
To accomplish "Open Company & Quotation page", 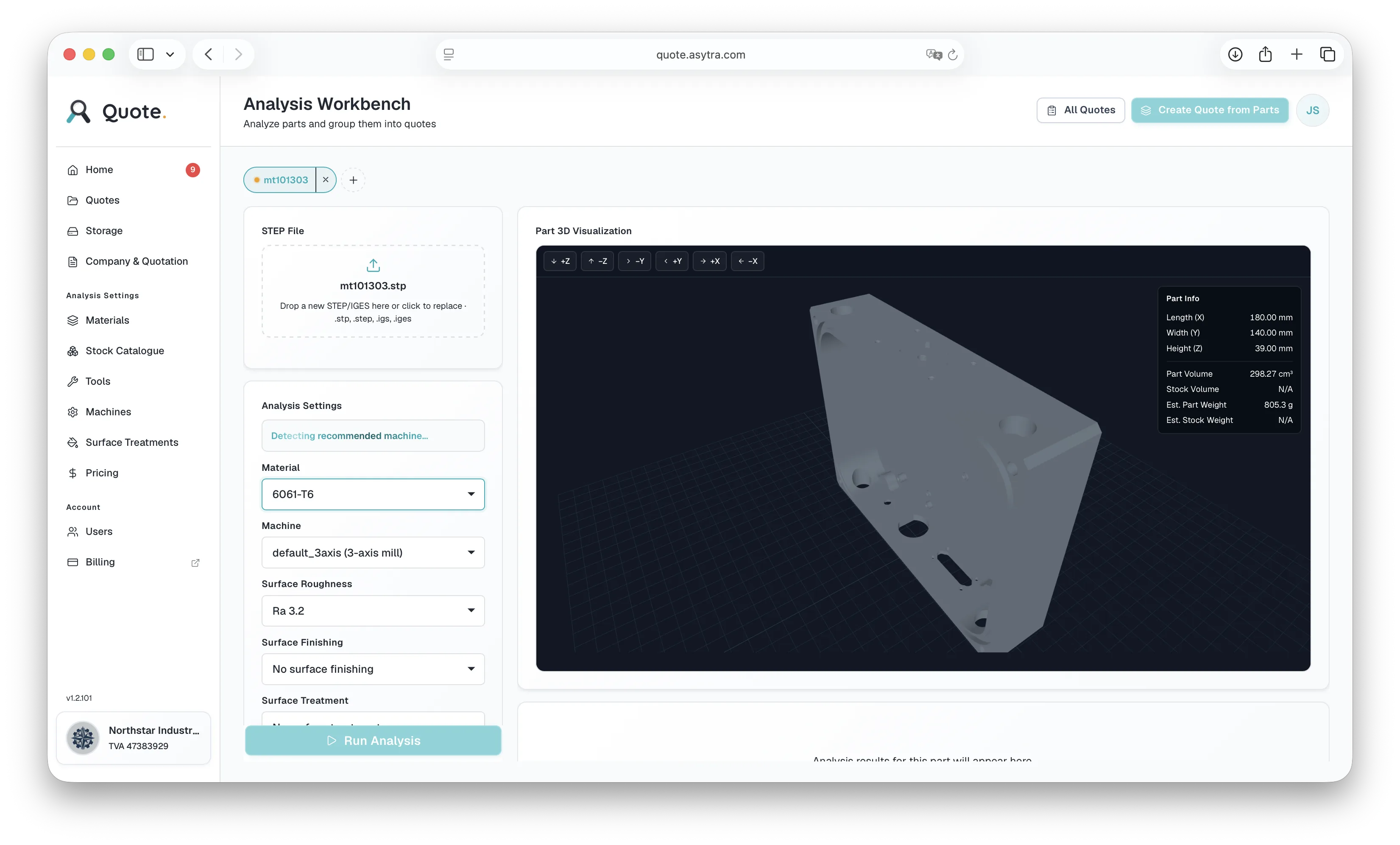I will (133, 261).
